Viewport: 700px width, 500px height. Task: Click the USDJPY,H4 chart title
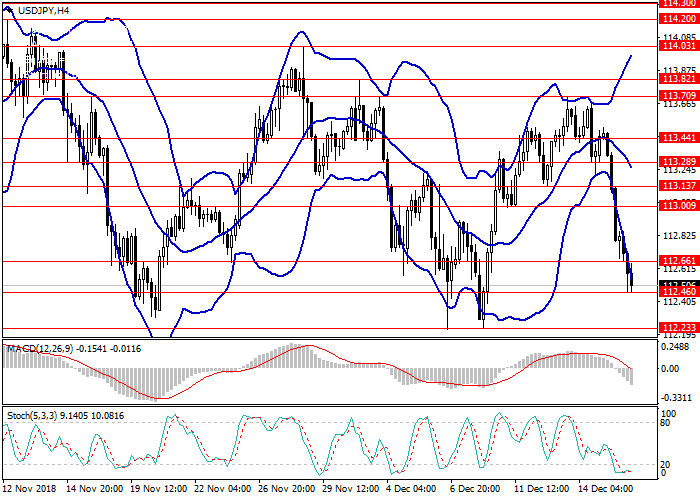tap(38, 10)
